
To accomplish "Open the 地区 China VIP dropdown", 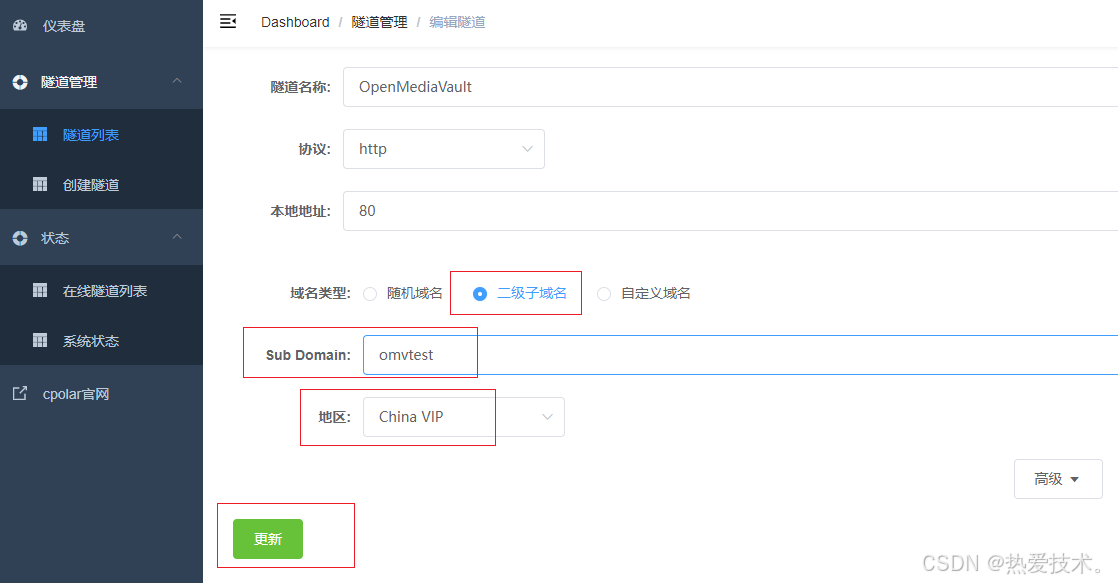I will [x=463, y=417].
